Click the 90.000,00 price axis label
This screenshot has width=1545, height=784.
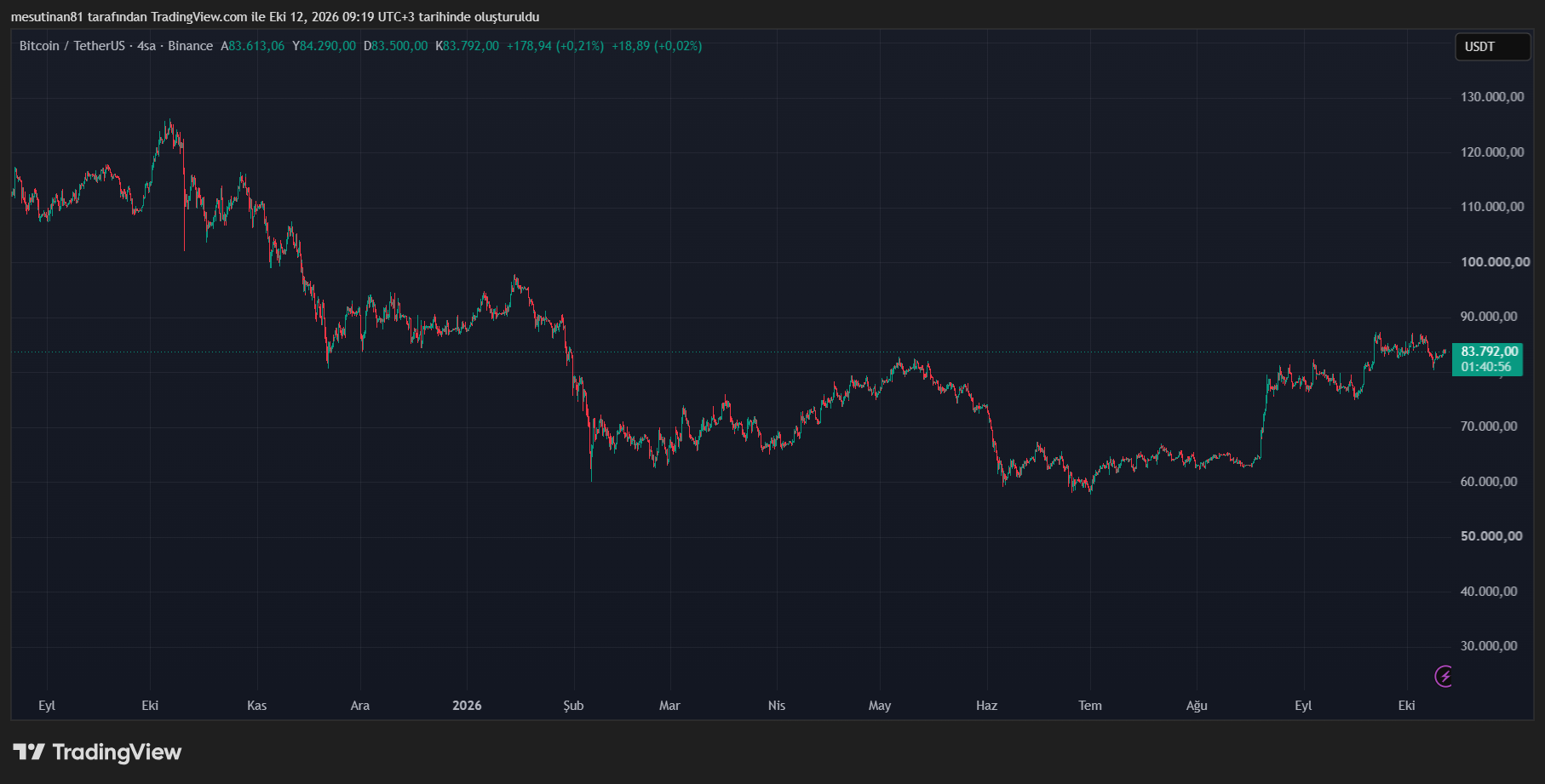[x=1489, y=317]
